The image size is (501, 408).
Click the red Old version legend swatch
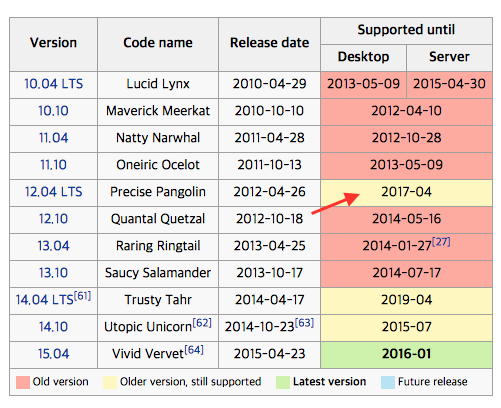tap(23, 382)
